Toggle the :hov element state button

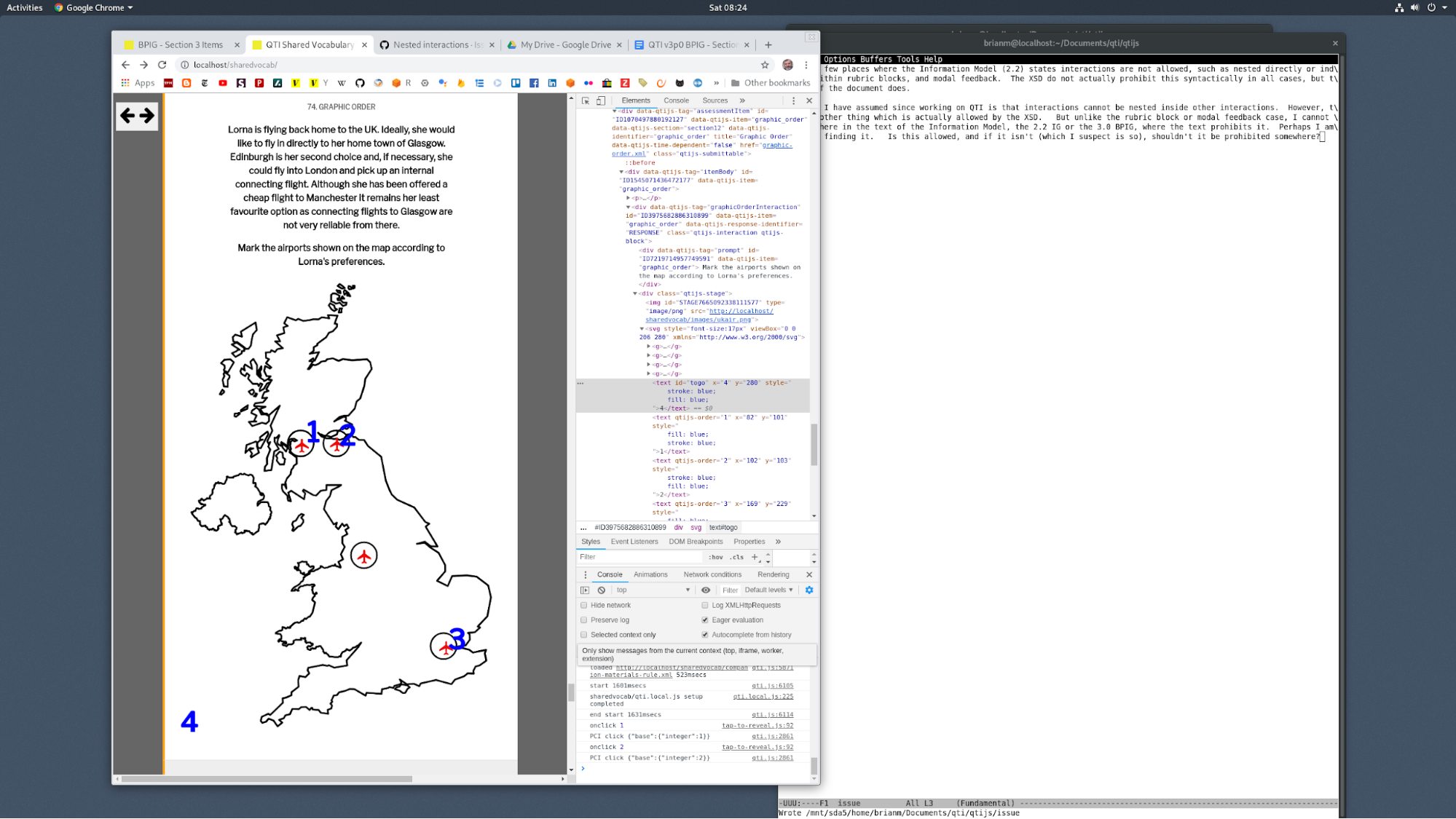coord(716,557)
